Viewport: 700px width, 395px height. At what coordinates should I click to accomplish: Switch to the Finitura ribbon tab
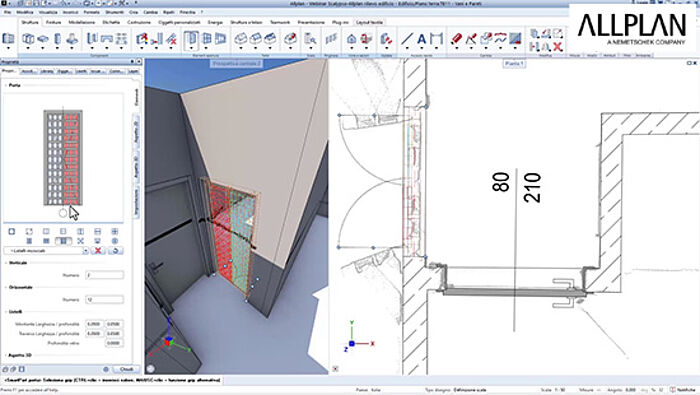[x=54, y=22]
